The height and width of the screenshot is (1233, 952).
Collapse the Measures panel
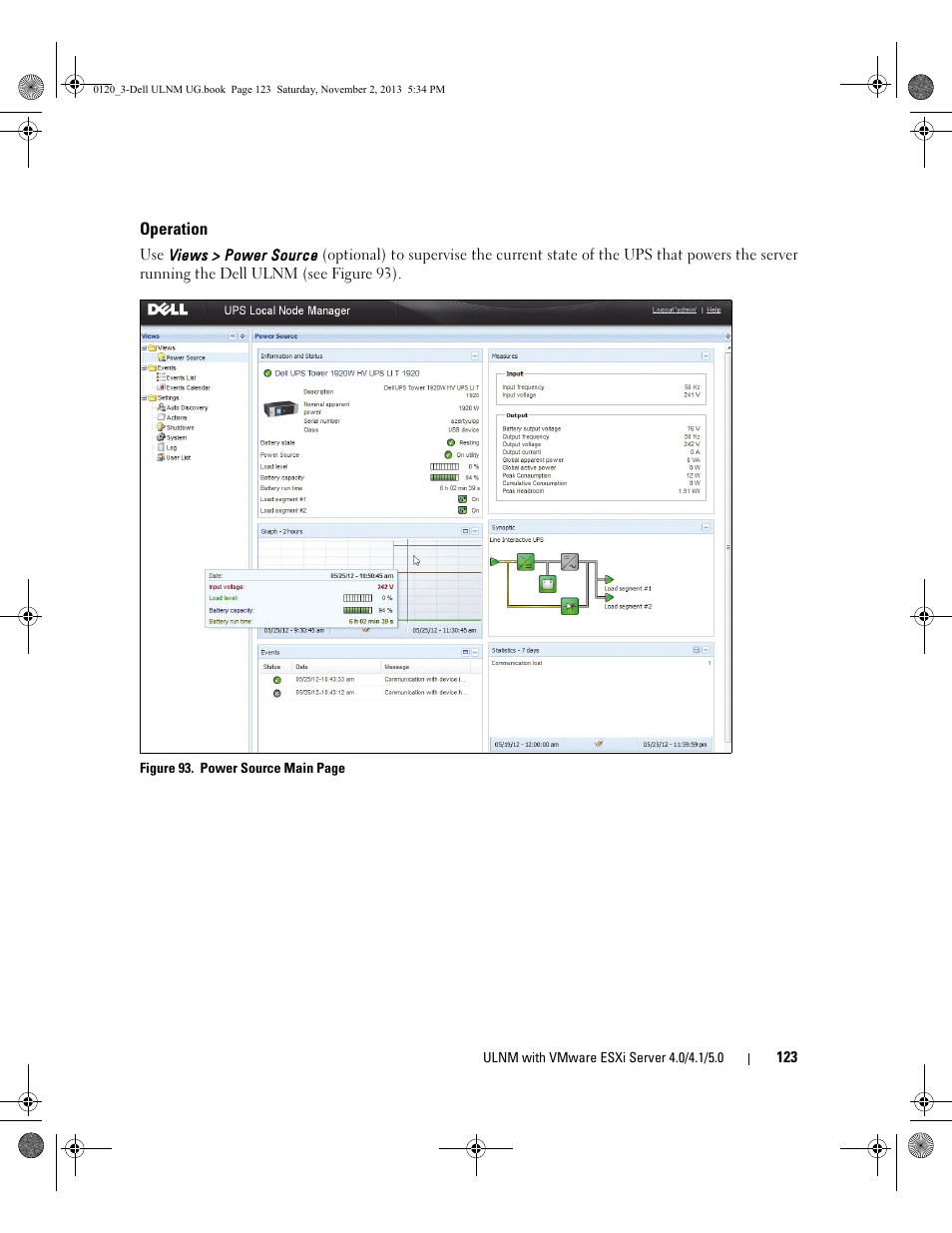coord(706,356)
